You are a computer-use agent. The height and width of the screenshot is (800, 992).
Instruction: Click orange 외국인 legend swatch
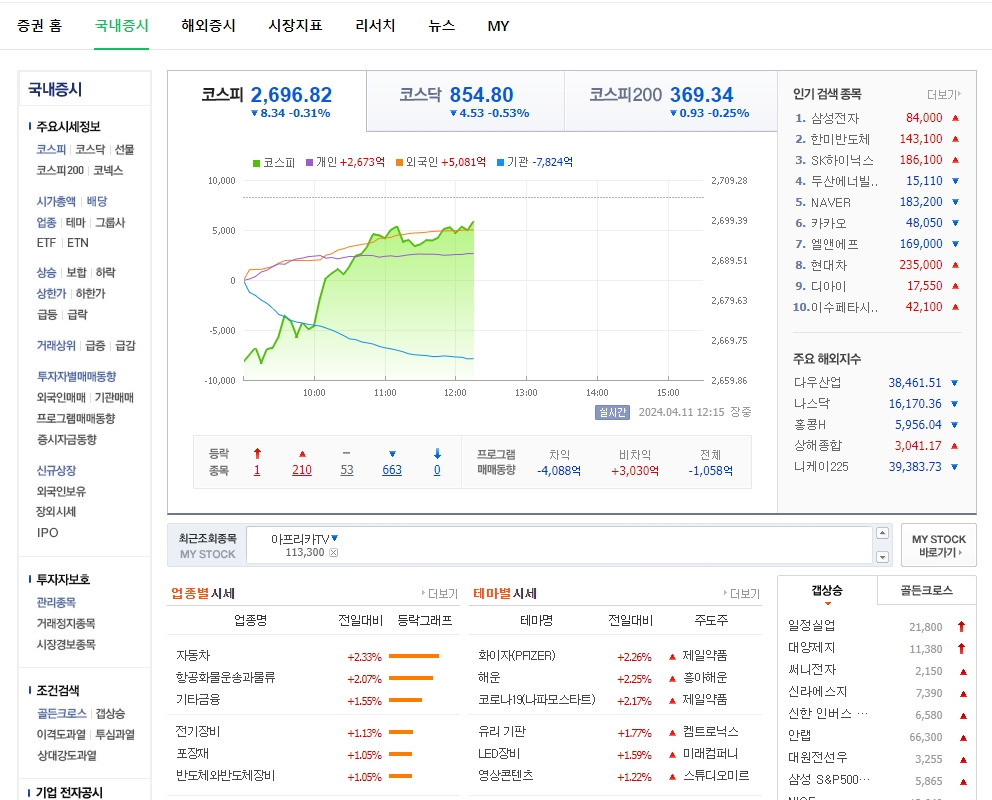tap(399, 163)
